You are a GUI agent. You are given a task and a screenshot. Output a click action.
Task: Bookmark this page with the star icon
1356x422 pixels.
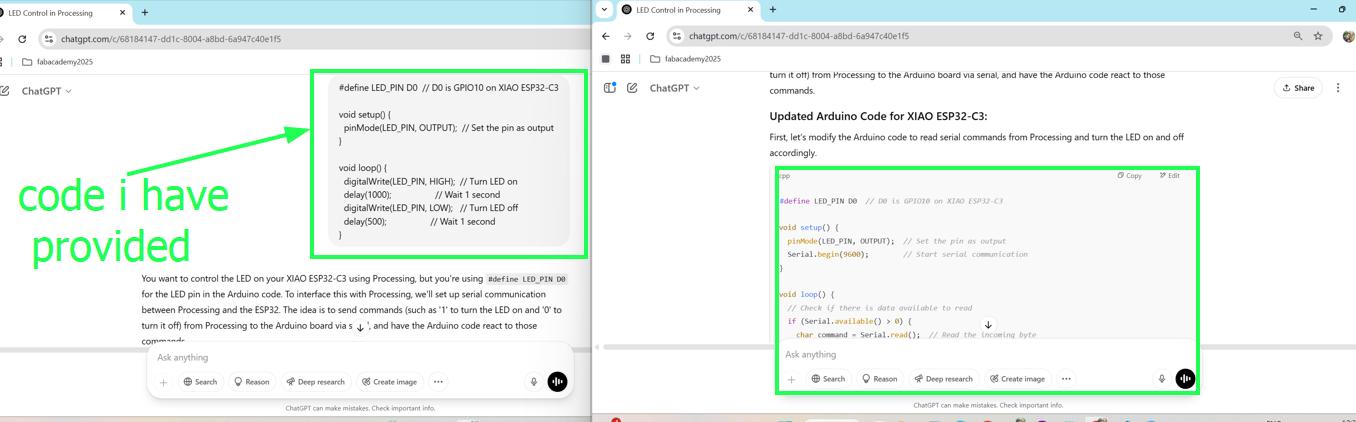pyautogui.click(x=1318, y=36)
